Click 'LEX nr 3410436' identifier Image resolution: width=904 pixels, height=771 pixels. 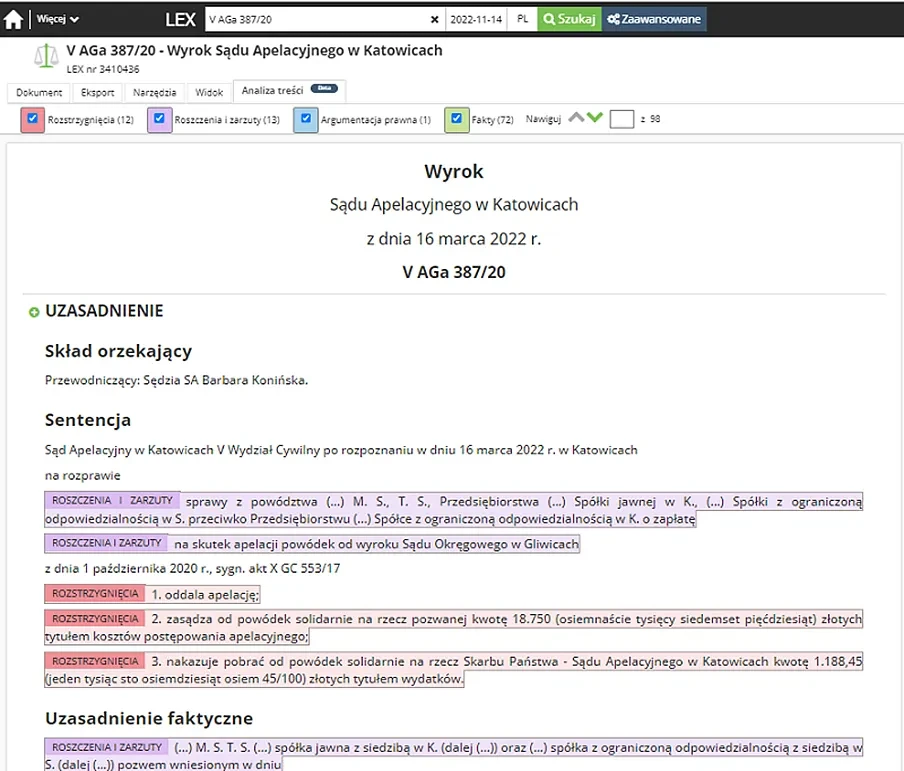tap(103, 69)
